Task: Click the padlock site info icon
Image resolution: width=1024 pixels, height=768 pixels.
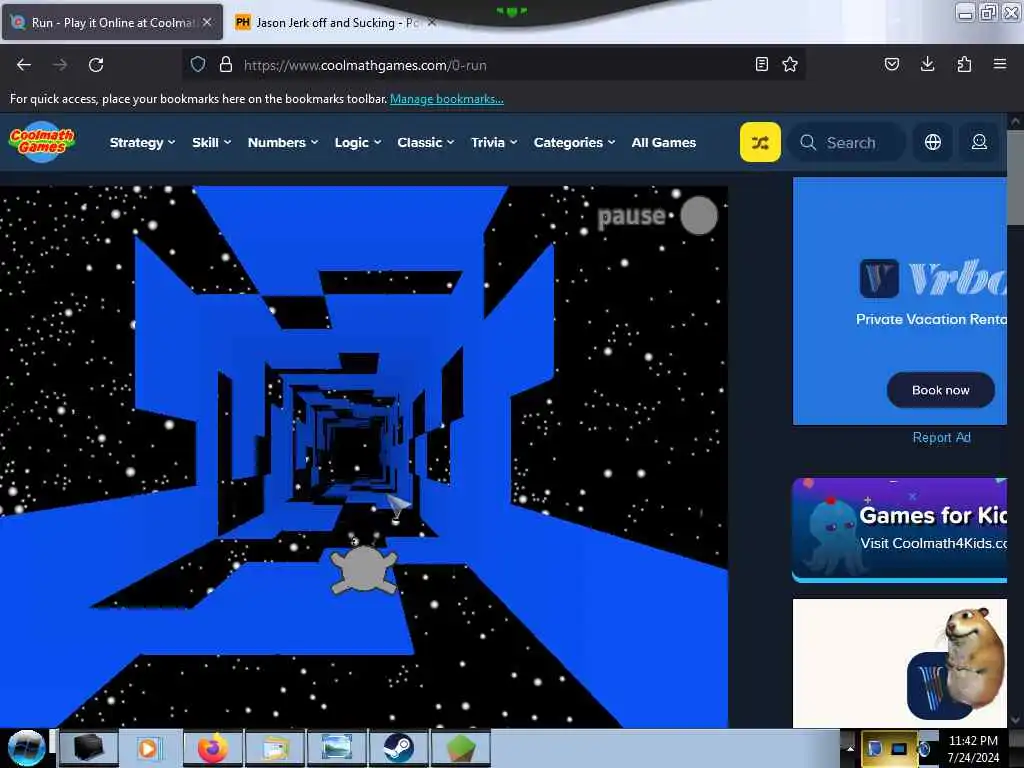Action: click(x=226, y=65)
